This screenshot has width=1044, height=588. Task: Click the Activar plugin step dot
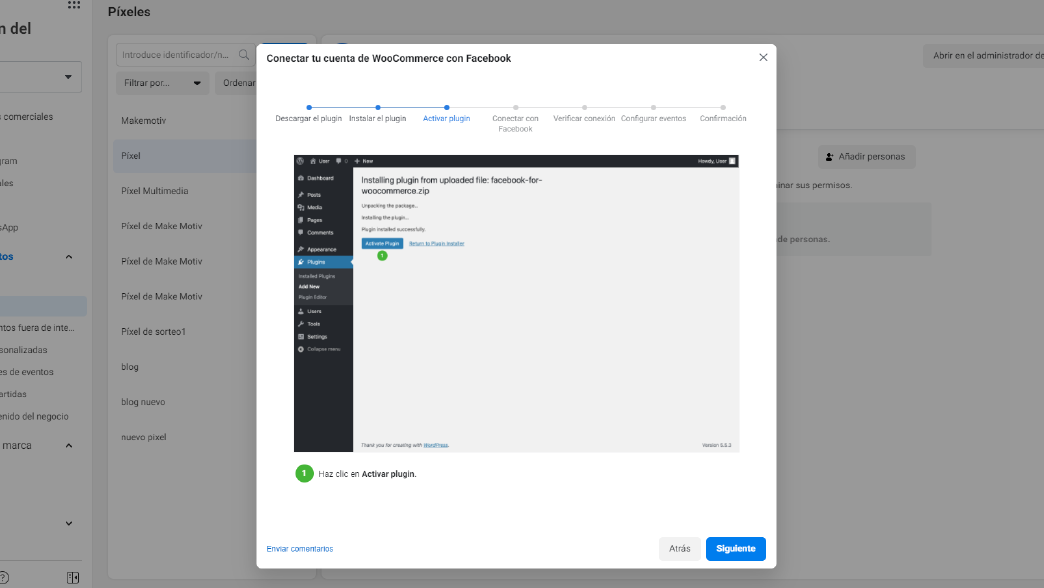coord(446,107)
